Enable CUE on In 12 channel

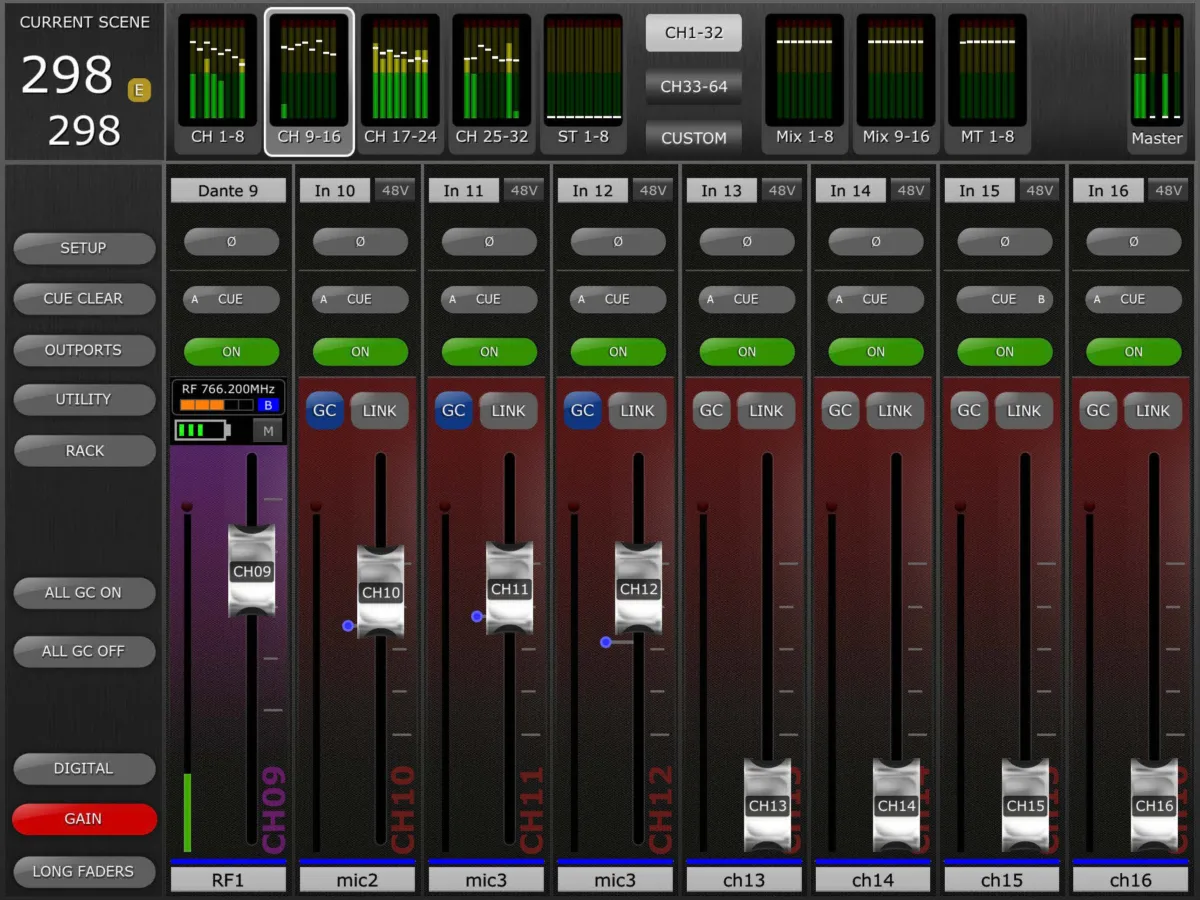pos(618,299)
